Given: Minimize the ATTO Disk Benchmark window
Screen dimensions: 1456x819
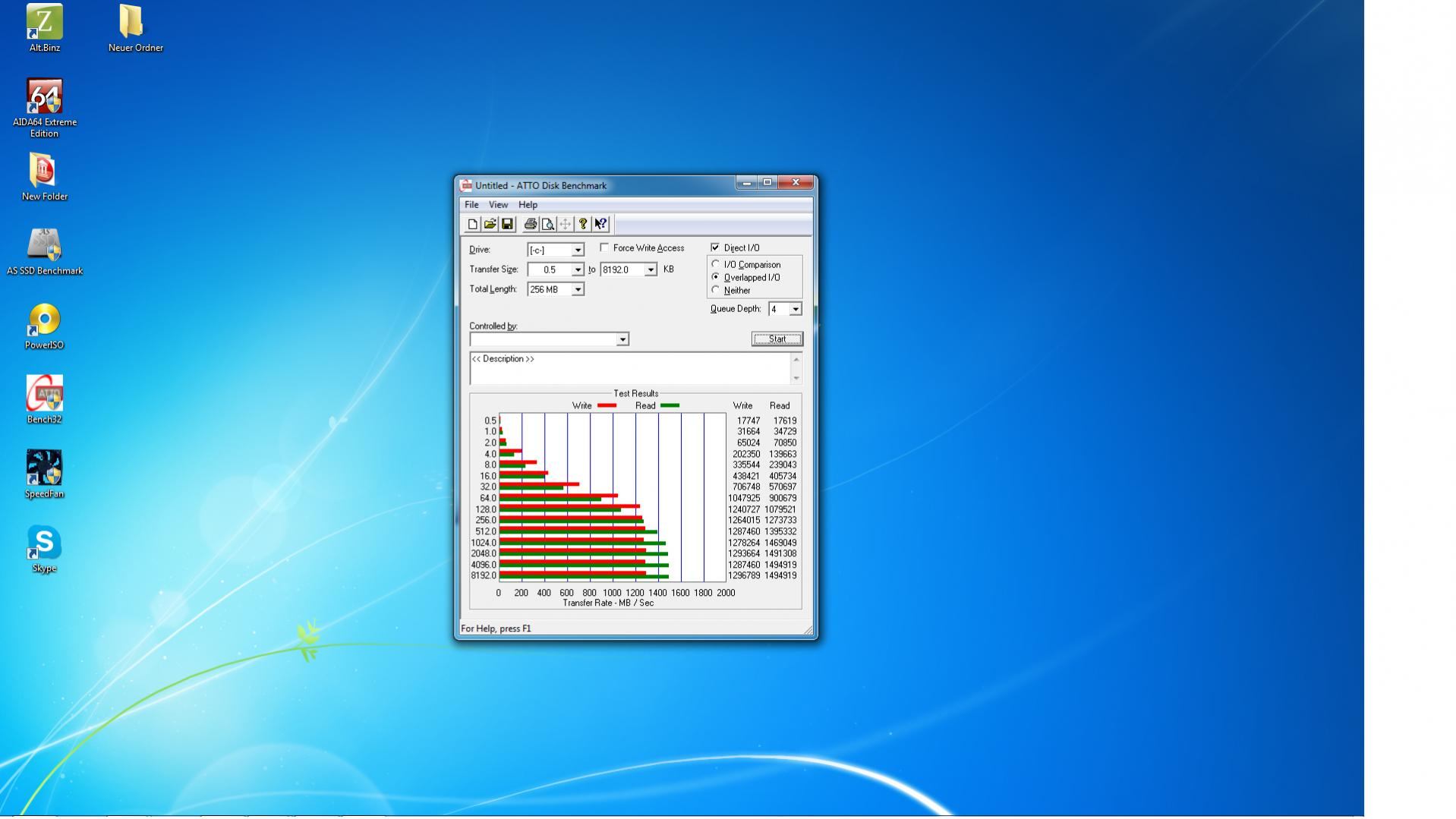Looking at the screenshot, I should 746,183.
